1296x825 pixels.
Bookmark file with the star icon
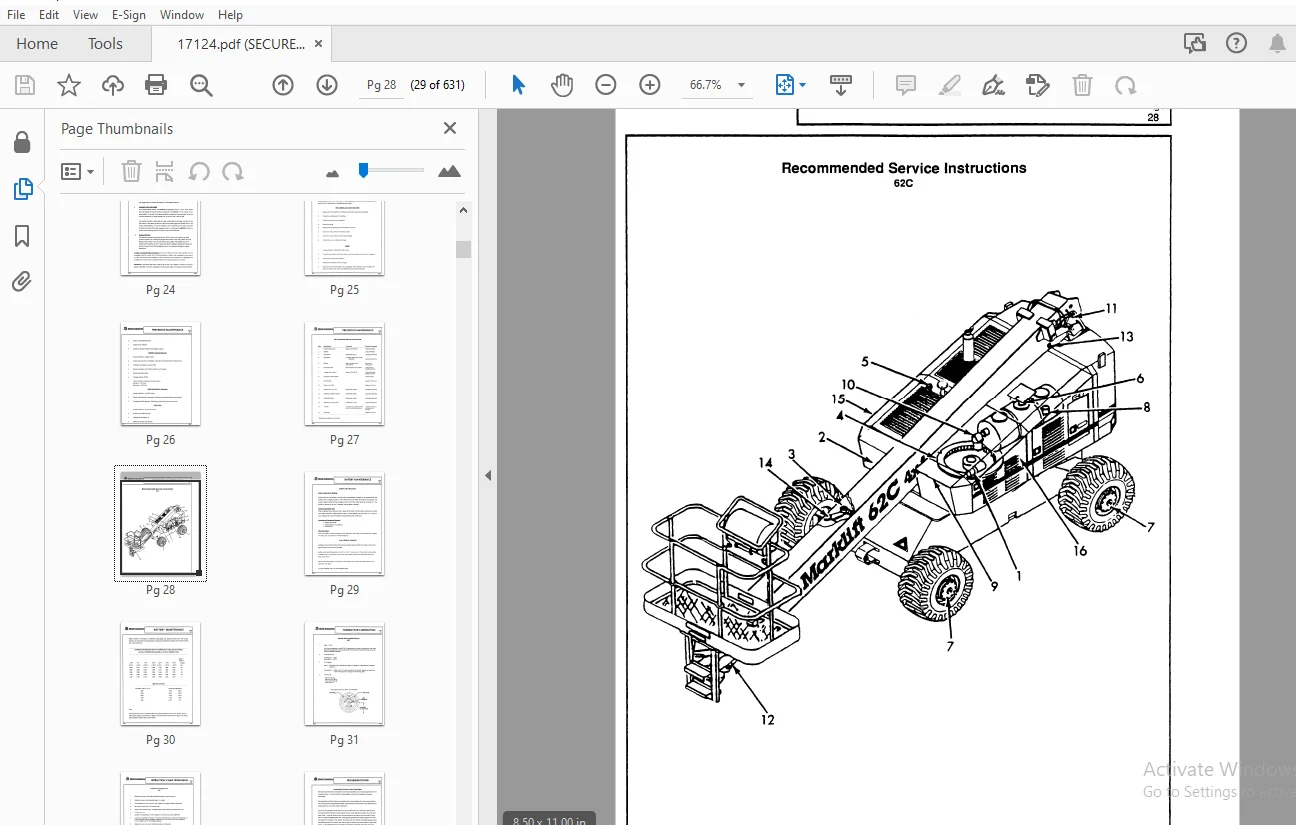pyautogui.click(x=69, y=85)
